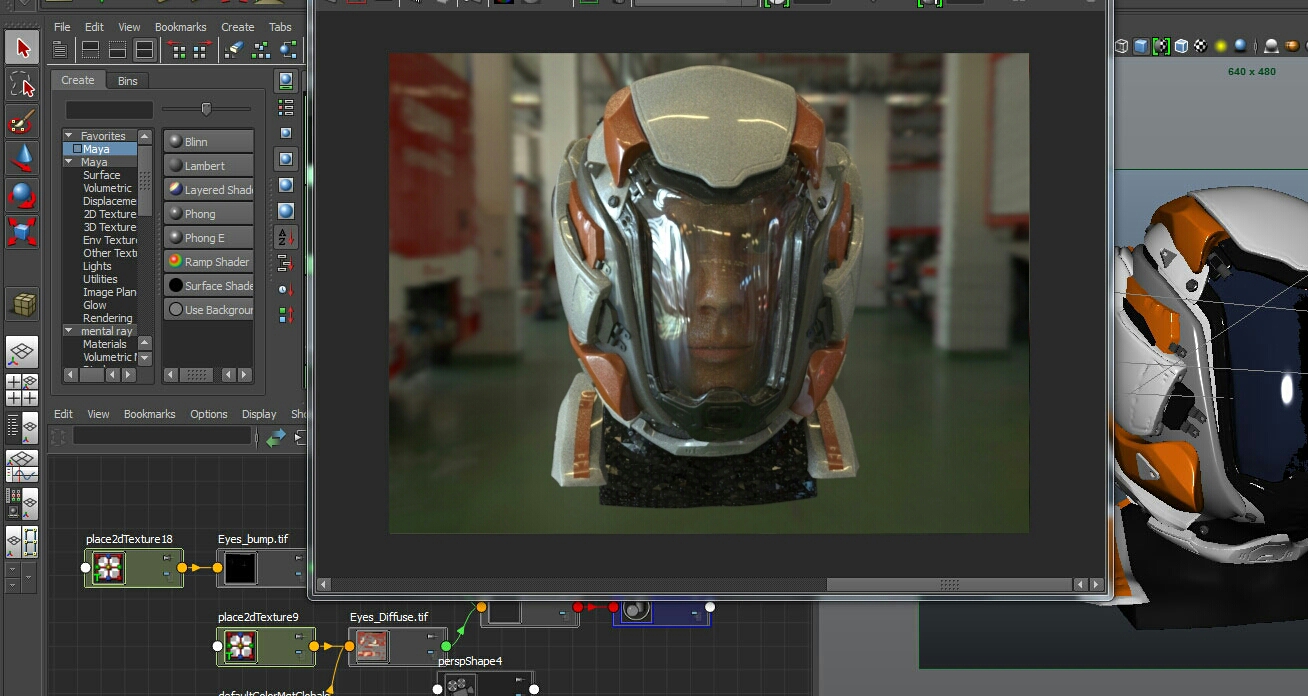Create a Ramp Shader material

(x=208, y=262)
